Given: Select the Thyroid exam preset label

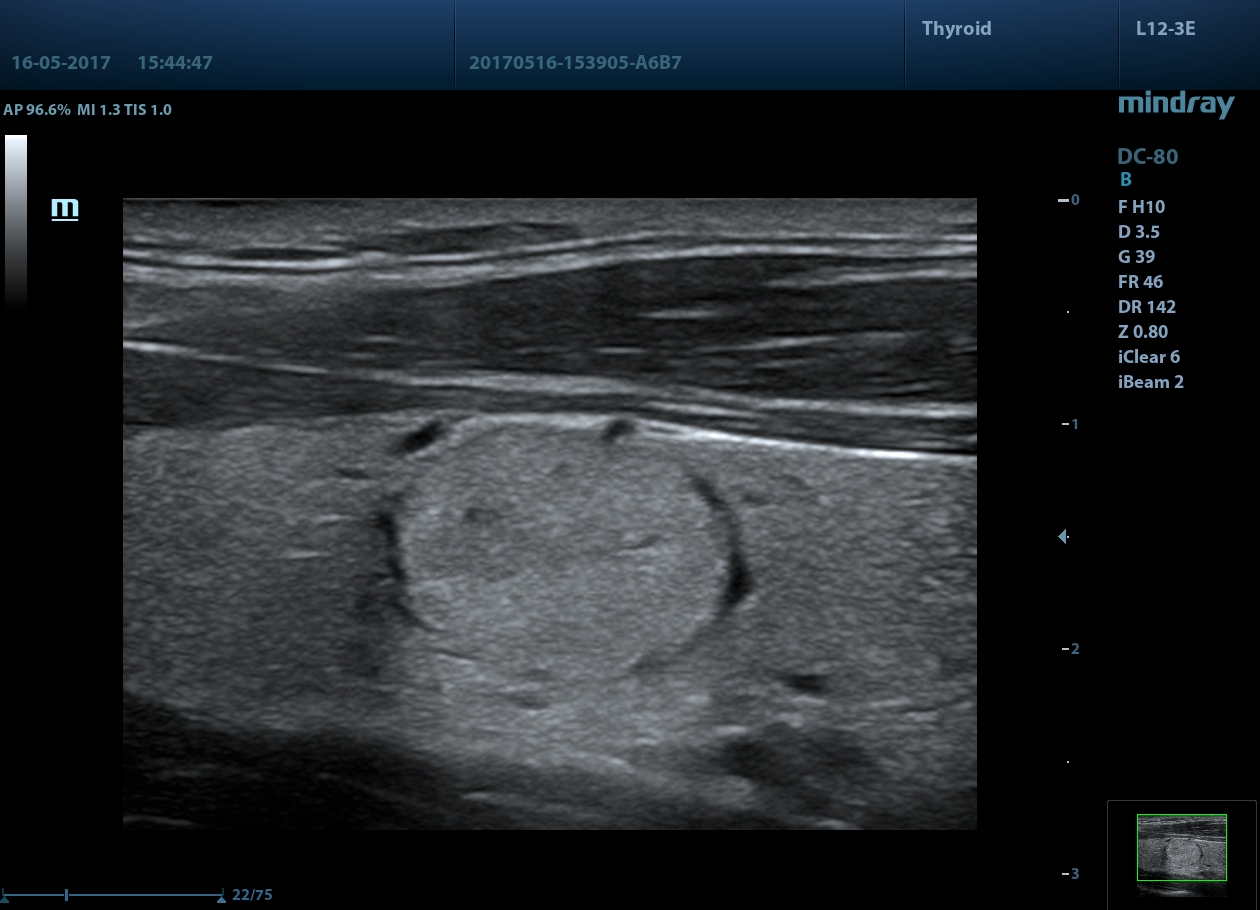Looking at the screenshot, I should [957, 28].
